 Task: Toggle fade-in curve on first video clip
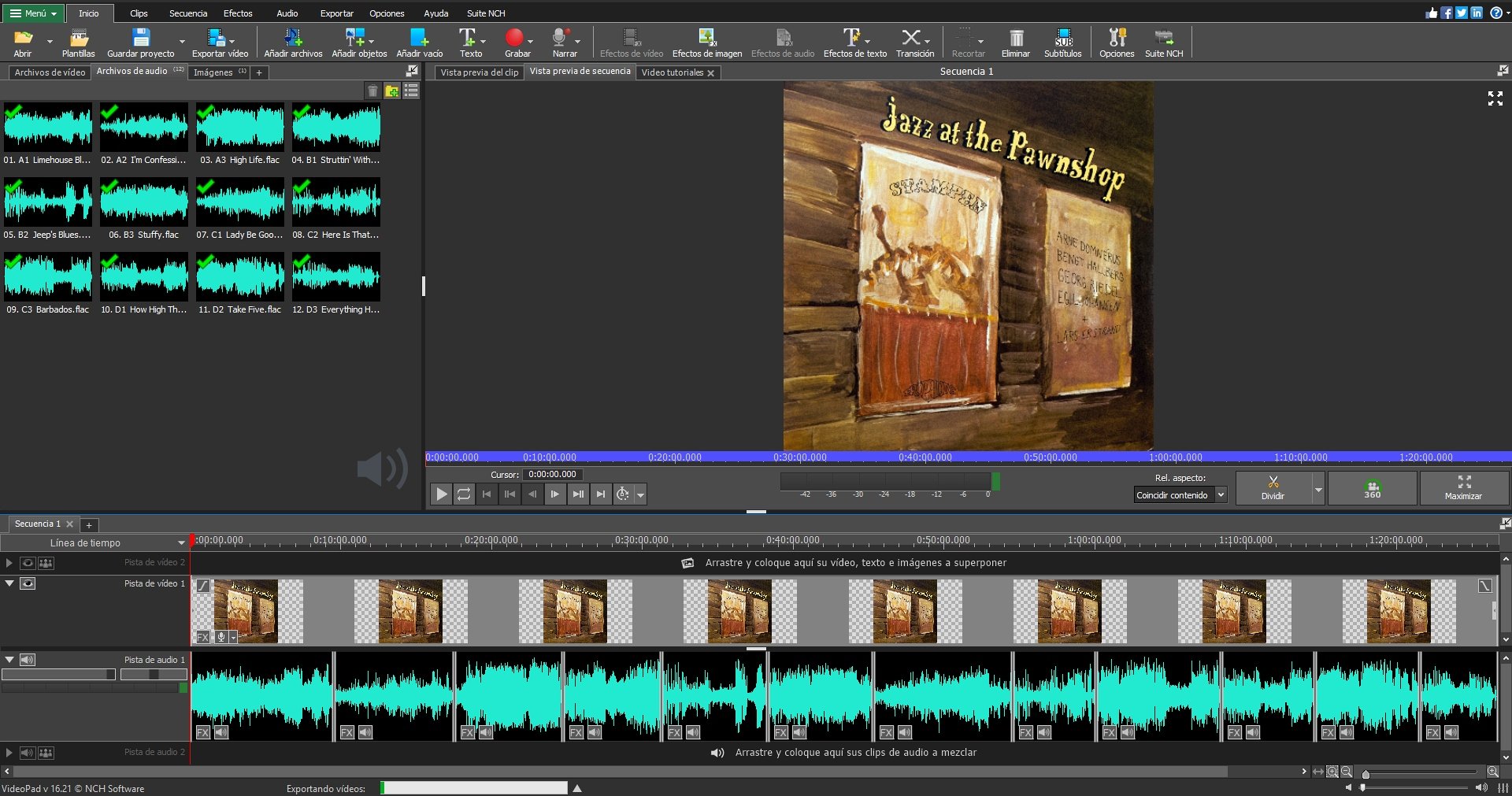[202, 585]
